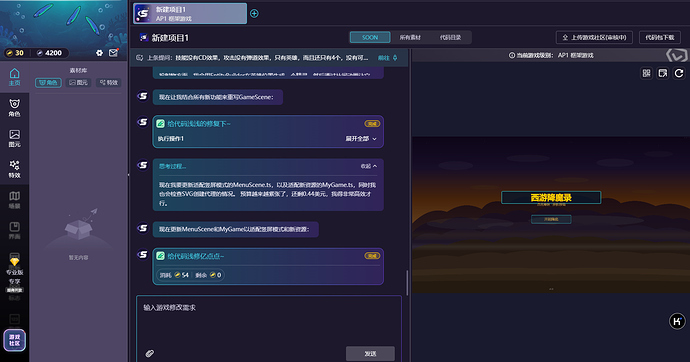Switch to the 所有素材 tab

410,37
